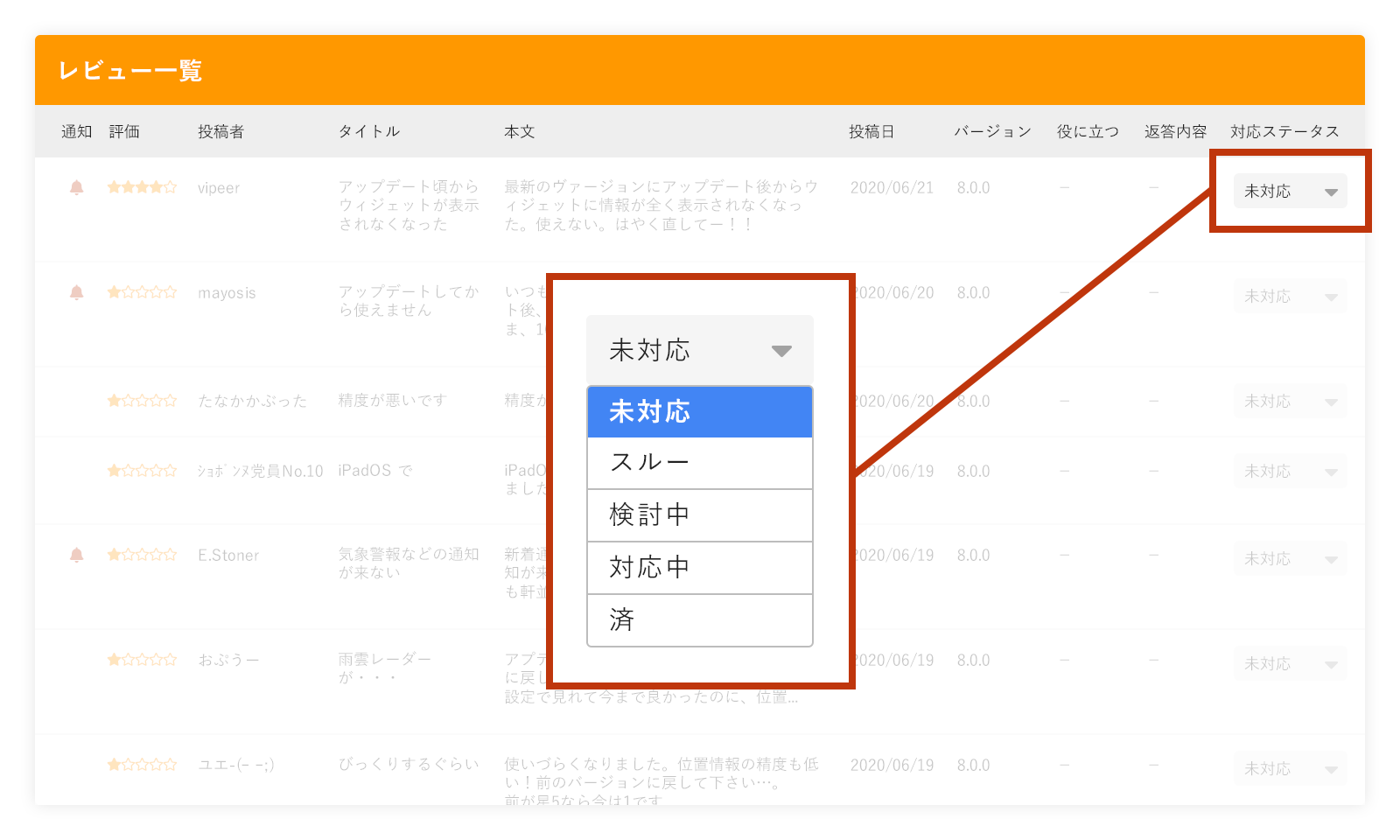
Task: Collapse the enlarged 未対応 dropdown via its arrow
Action: click(780, 351)
